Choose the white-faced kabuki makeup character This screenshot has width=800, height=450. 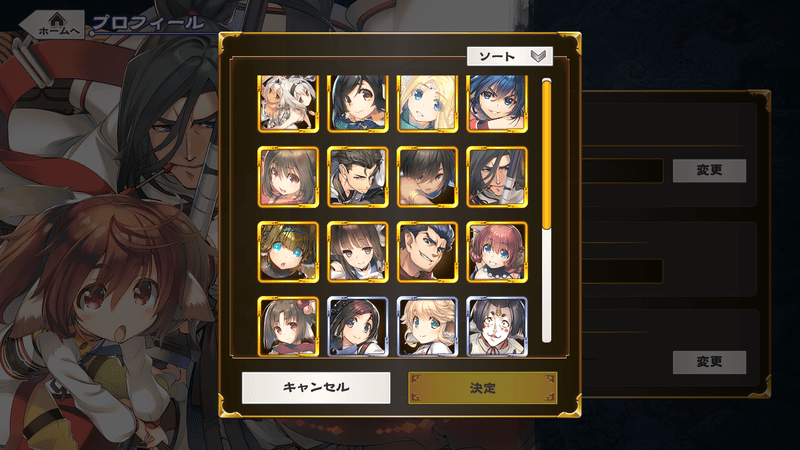(497, 326)
